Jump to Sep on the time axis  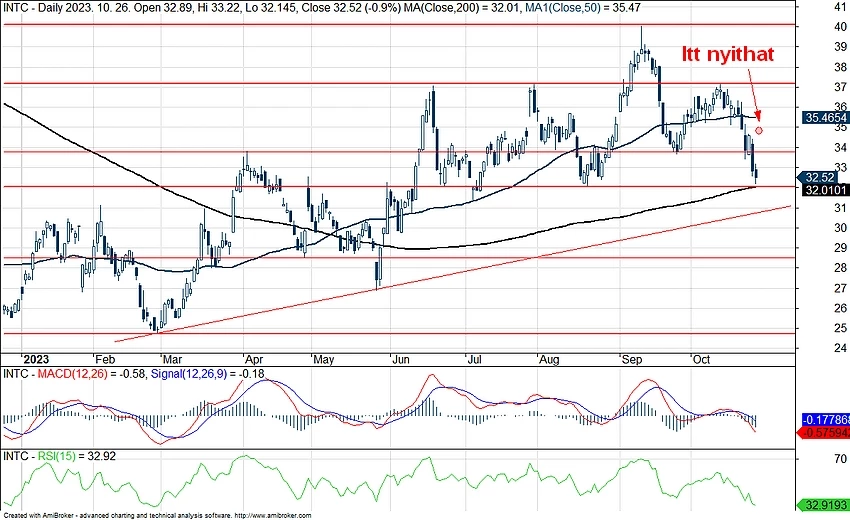click(x=632, y=357)
